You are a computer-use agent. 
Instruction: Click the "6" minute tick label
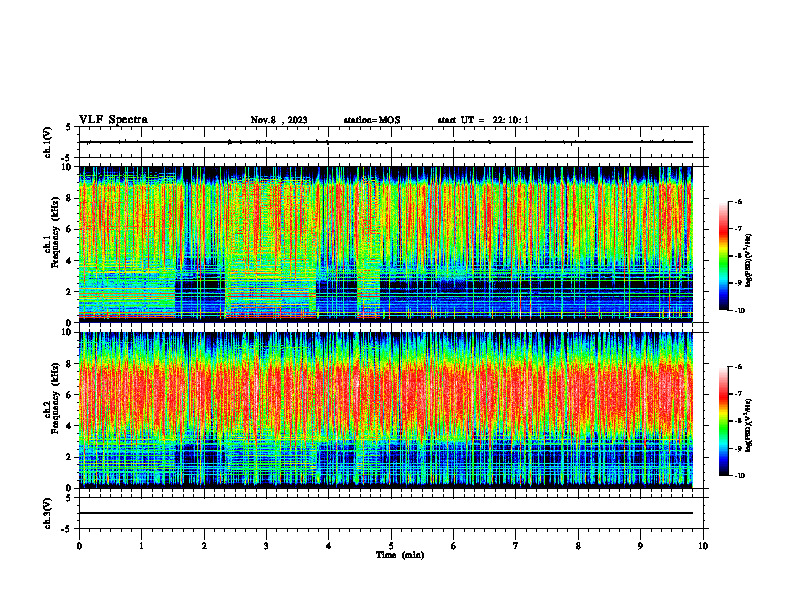point(454,546)
